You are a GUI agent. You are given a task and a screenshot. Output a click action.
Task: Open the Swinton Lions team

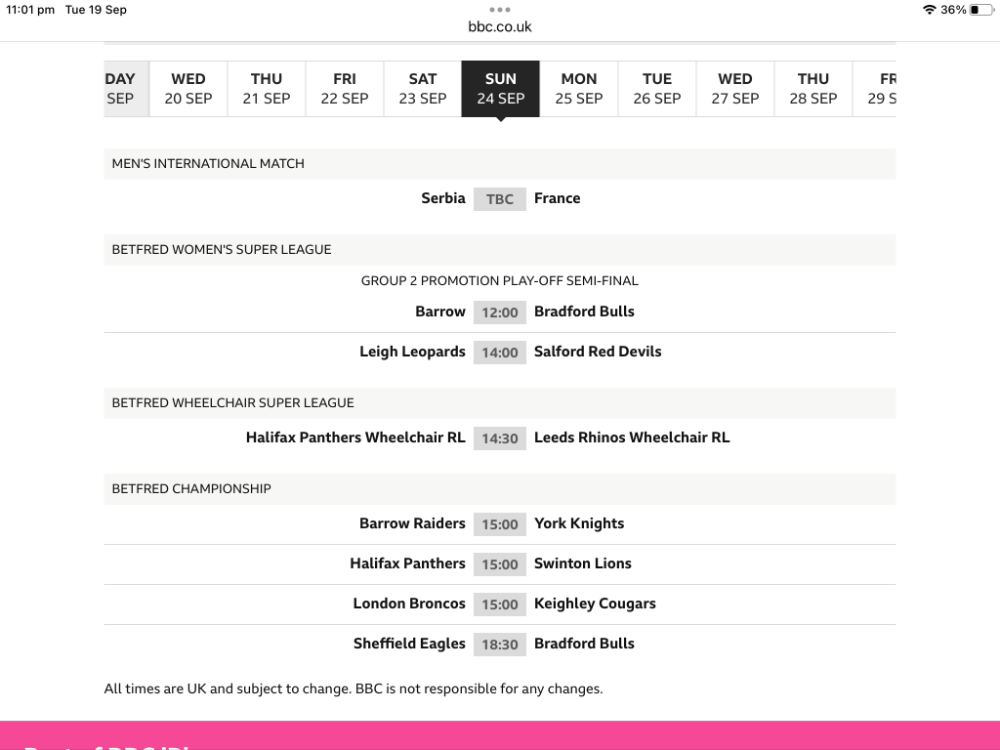pyautogui.click(x=583, y=564)
